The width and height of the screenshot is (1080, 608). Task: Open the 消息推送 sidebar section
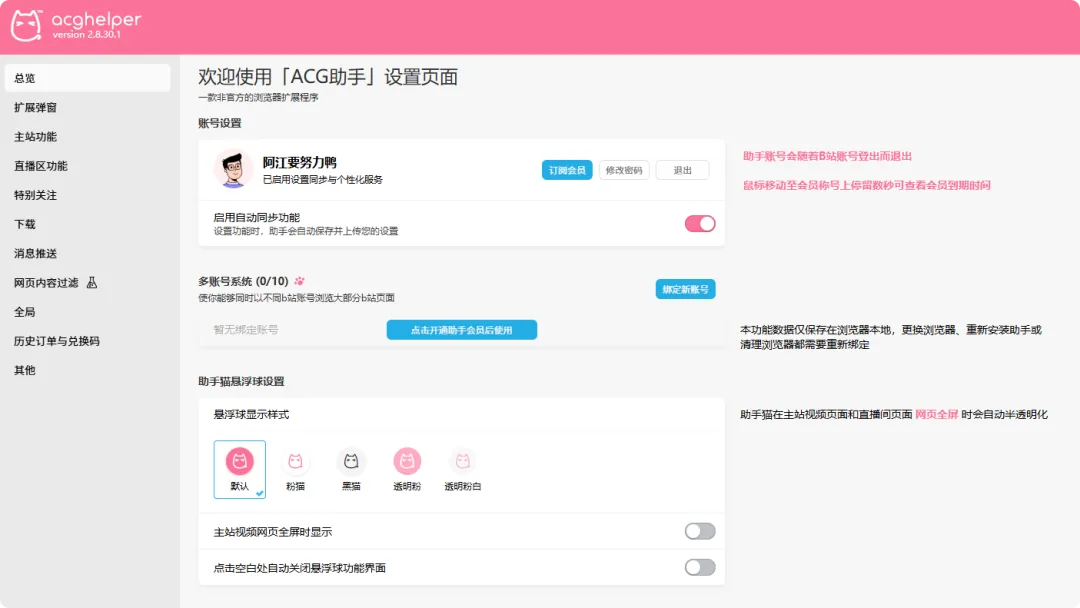(x=87, y=253)
